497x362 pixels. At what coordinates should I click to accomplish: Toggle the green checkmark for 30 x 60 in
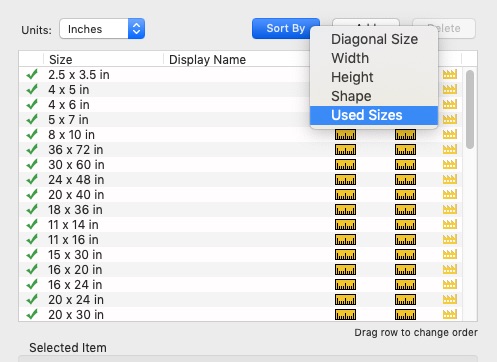click(x=32, y=164)
